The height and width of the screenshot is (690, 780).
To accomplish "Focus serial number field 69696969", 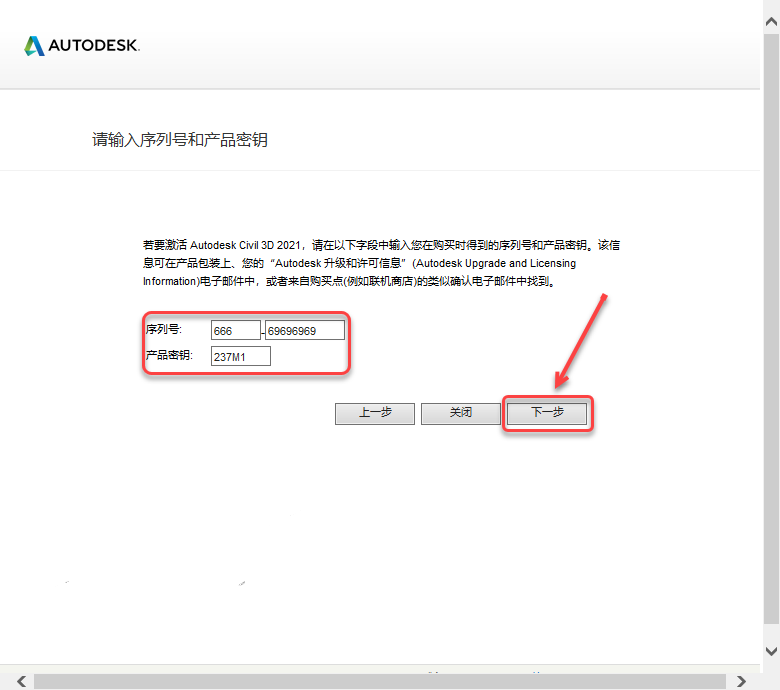I will [x=304, y=330].
